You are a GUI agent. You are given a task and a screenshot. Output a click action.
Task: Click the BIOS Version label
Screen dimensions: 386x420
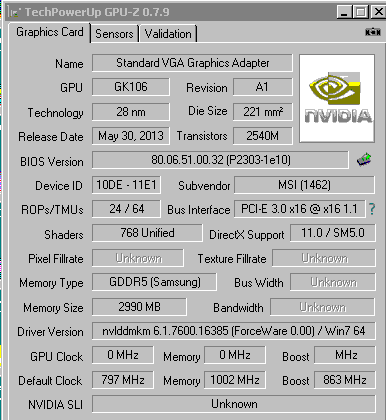tap(52, 162)
